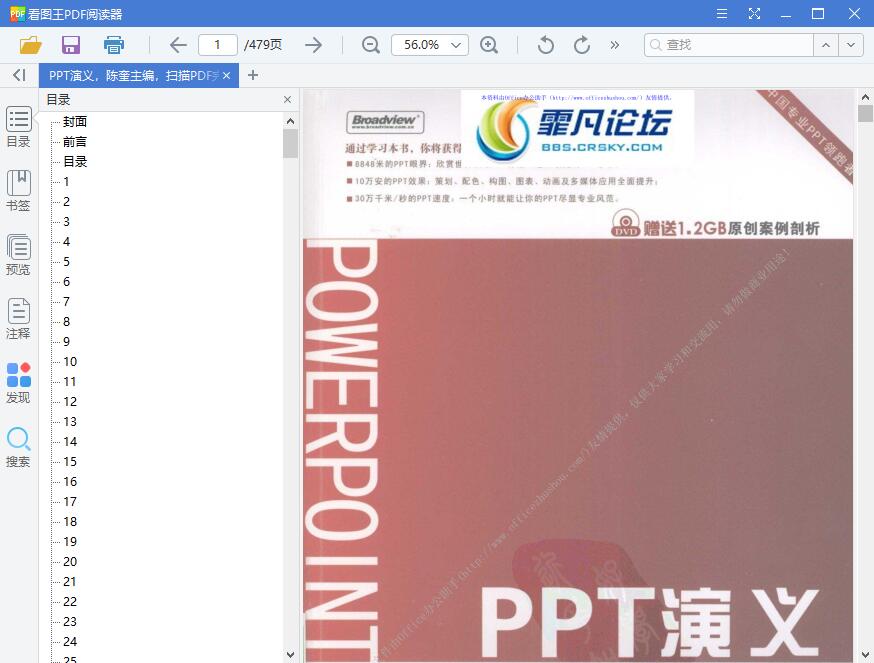Image resolution: width=874 pixels, height=663 pixels.
Task: Go to the next page arrow
Action: tap(314, 45)
